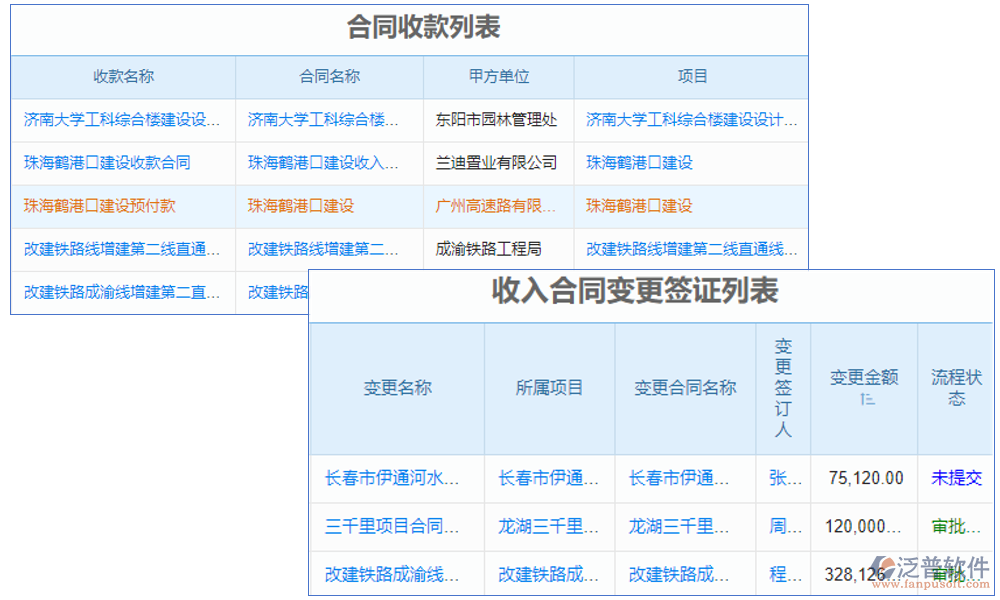Sort by the 合同名称 column header
The height and width of the screenshot is (600, 1000).
(x=328, y=77)
